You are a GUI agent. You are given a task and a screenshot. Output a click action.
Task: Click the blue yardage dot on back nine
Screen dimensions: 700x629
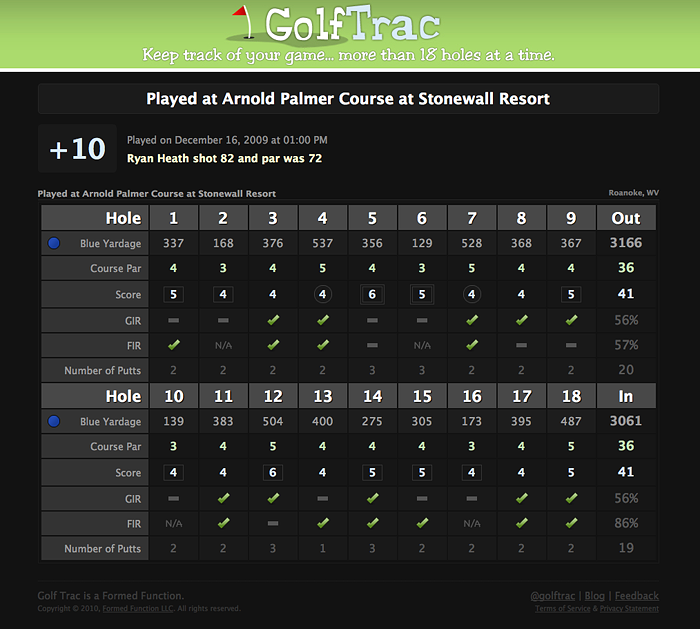click(x=54, y=421)
